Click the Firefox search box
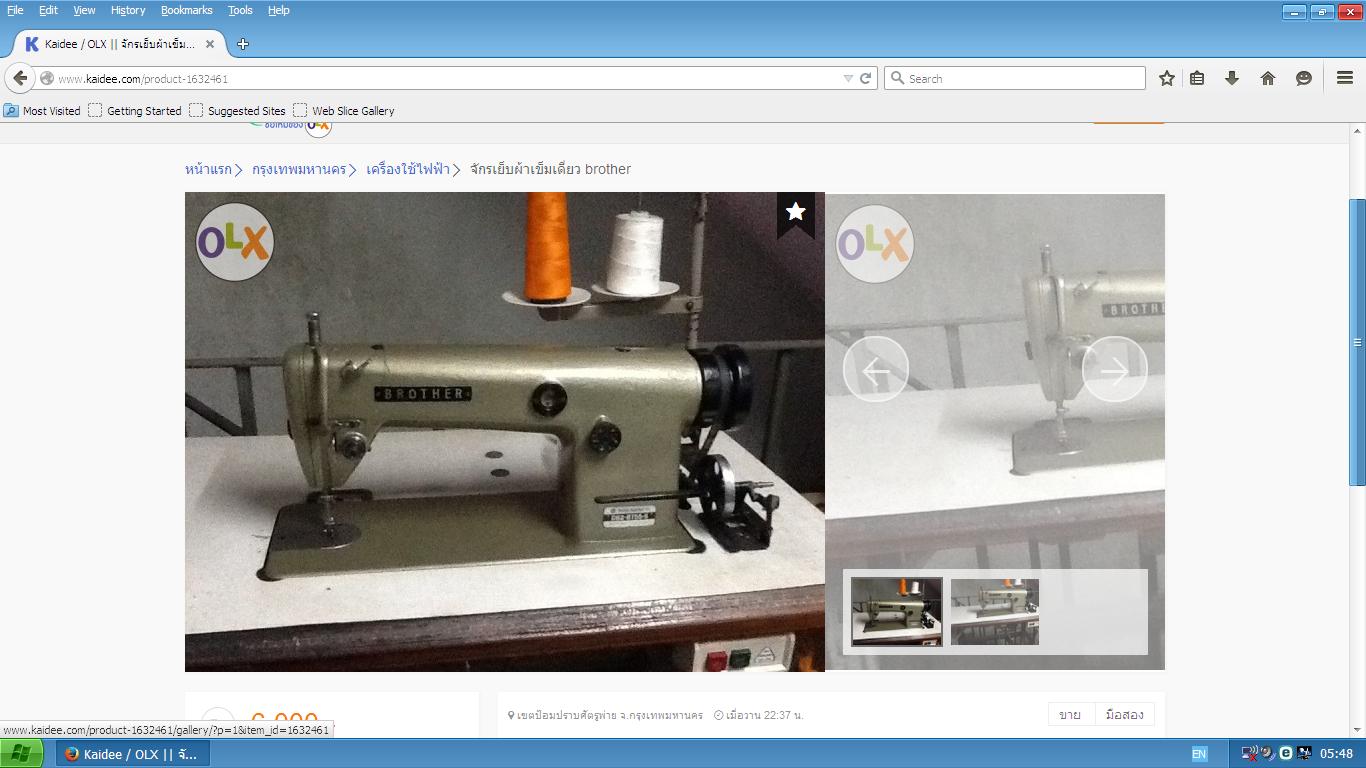Image resolution: width=1366 pixels, height=768 pixels. pos(1015,78)
